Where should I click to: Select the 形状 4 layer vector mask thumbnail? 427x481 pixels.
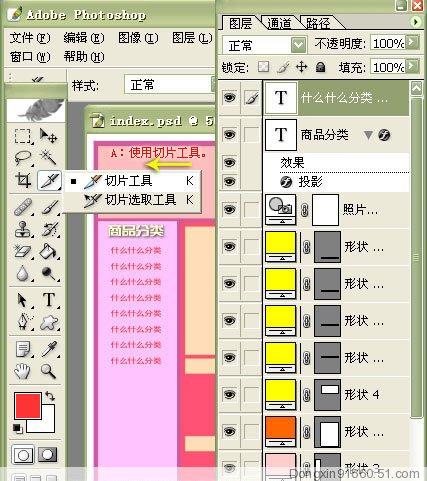pos(328,394)
